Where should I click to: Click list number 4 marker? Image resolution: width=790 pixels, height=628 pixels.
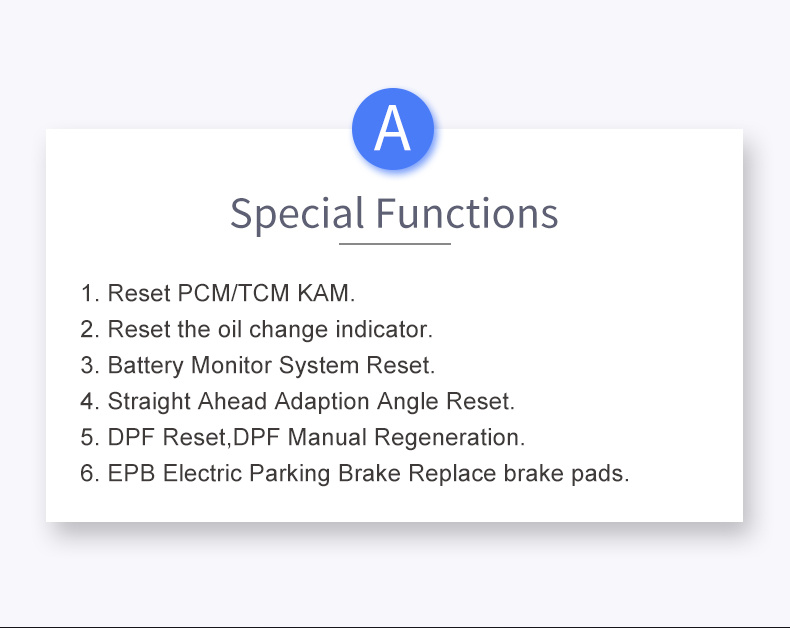click(x=90, y=402)
